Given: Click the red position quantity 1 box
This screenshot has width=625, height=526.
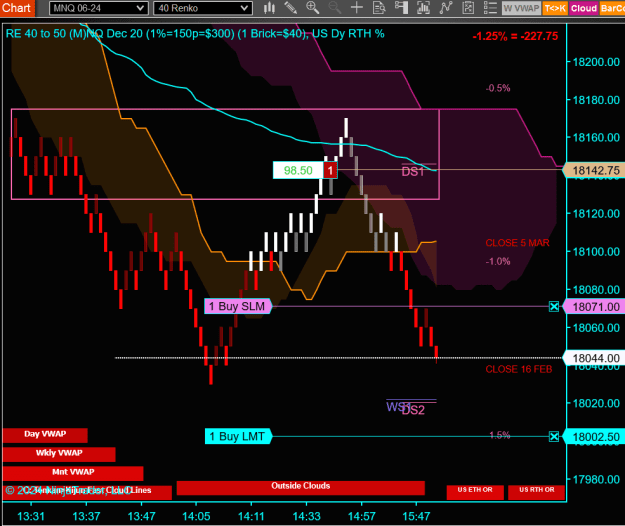Looking at the screenshot, I should click(x=330, y=171).
